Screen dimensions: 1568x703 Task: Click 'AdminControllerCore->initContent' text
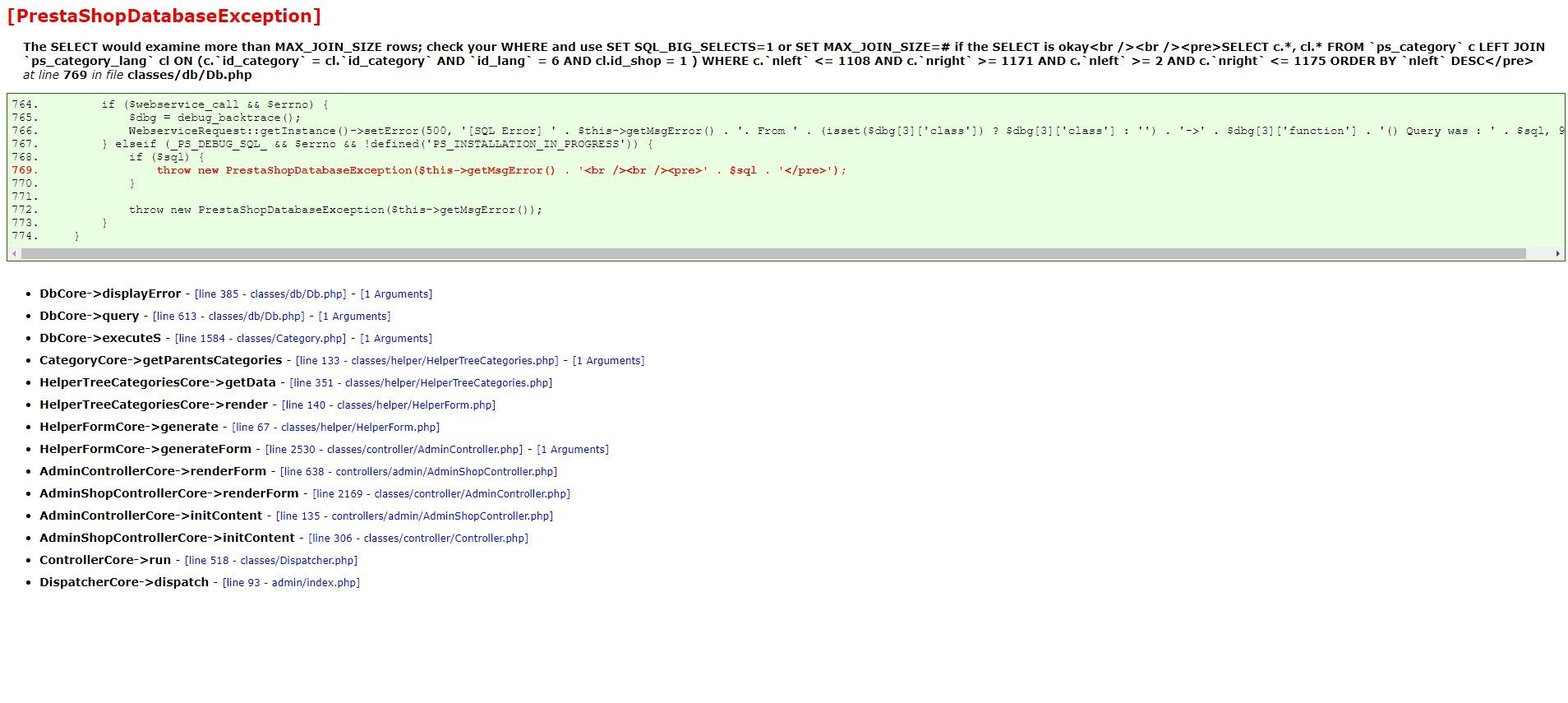click(x=151, y=516)
